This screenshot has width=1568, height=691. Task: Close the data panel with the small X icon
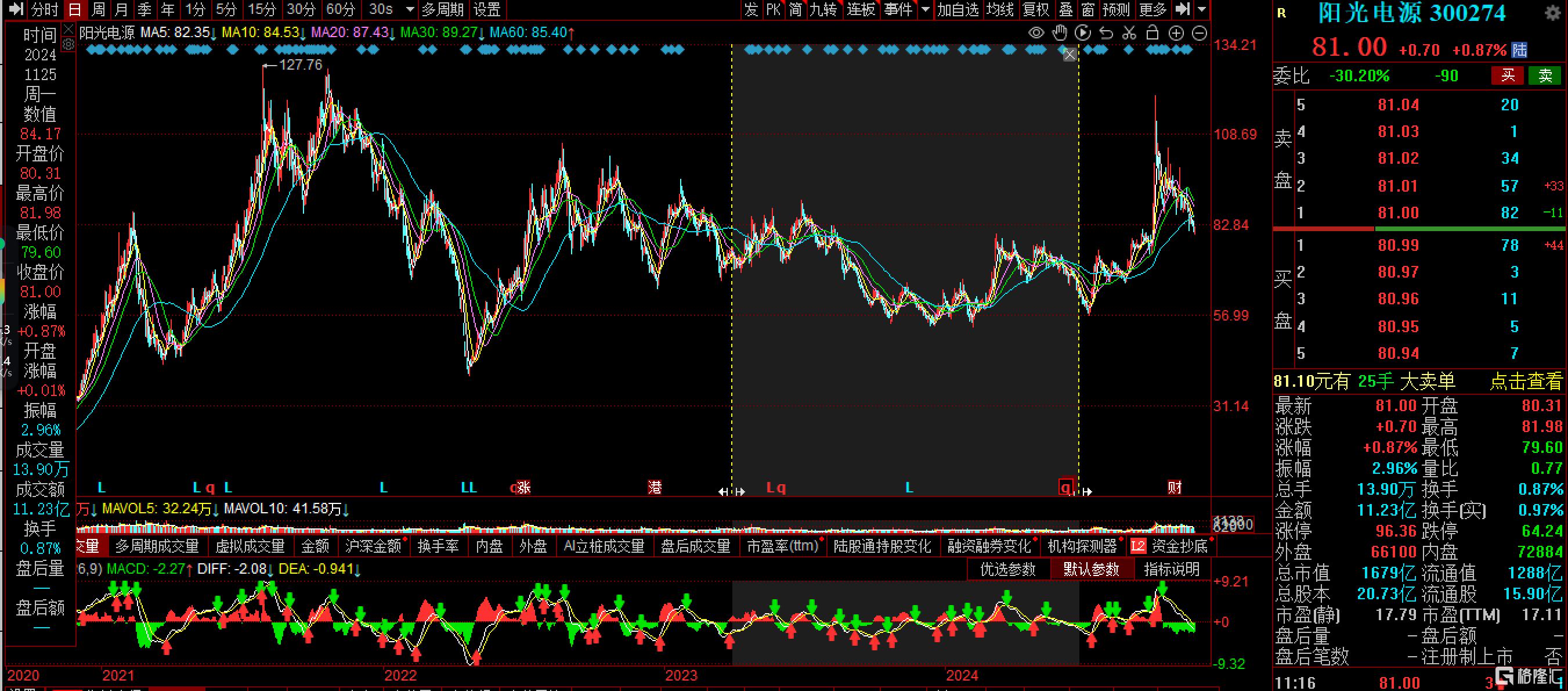[x=68, y=29]
